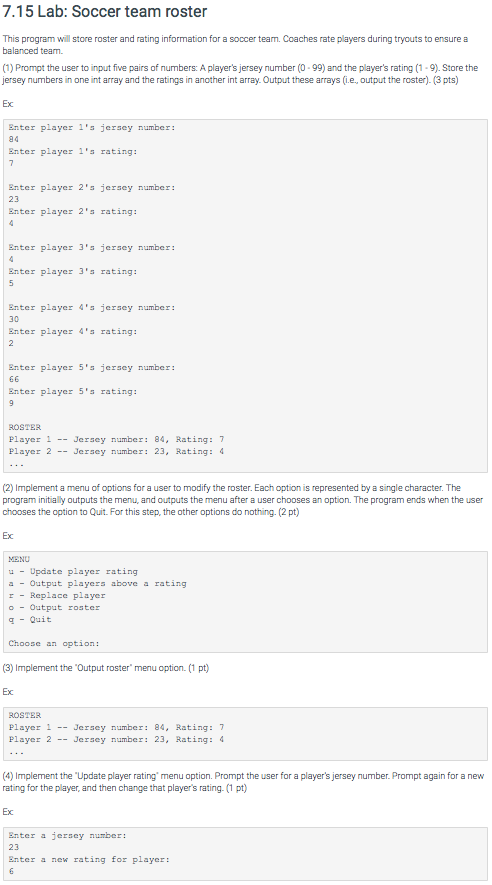This screenshot has height=885, width=492.
Task: Click 'Enter player 3's jersey number:' line
Action: (x=92, y=248)
